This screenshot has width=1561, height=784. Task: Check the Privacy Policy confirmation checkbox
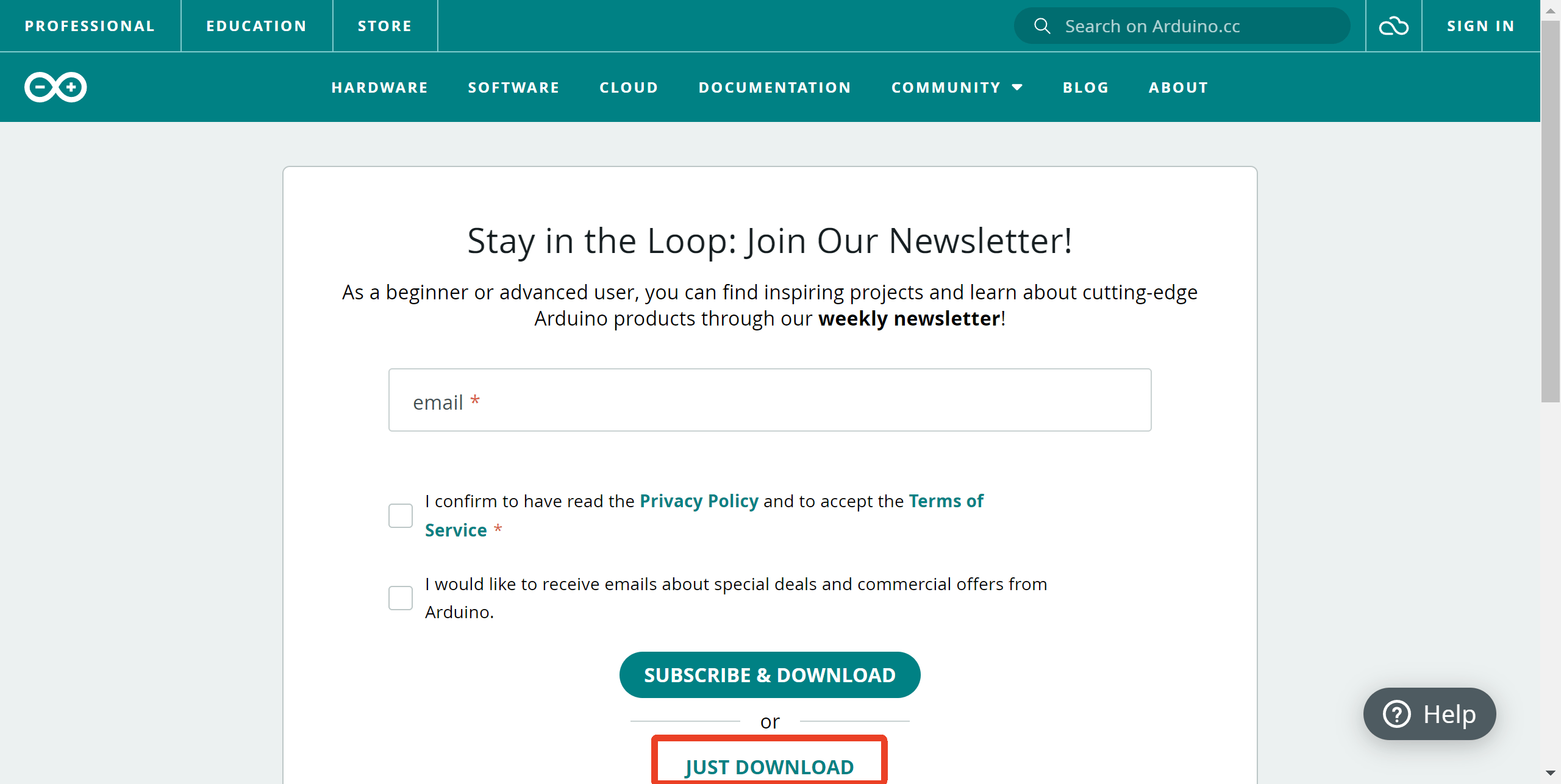click(401, 516)
